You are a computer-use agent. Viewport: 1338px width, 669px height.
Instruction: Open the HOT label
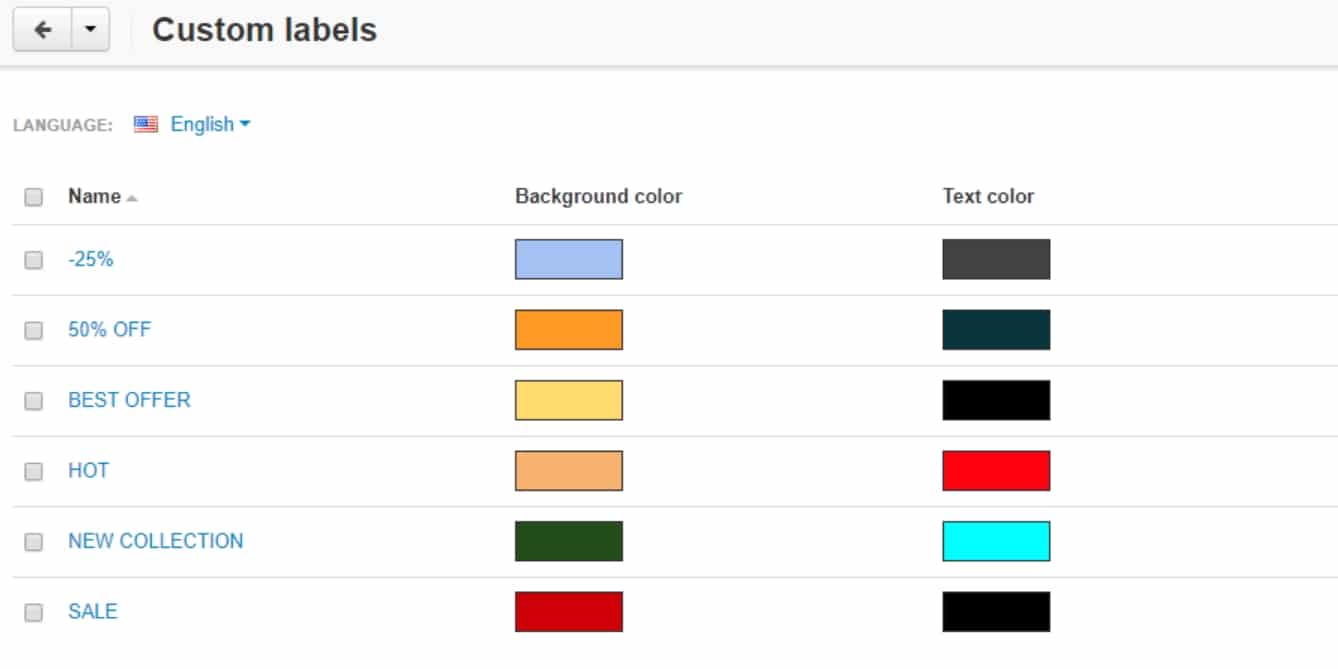coord(89,470)
